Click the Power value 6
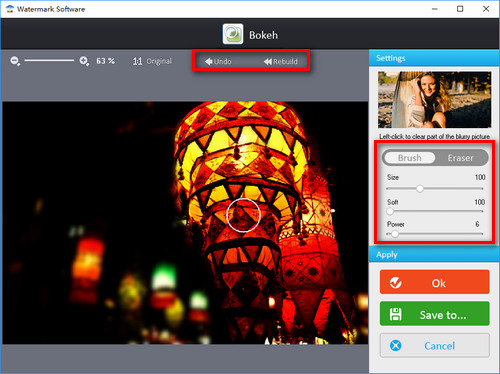Image resolution: width=500 pixels, height=374 pixels. click(477, 224)
